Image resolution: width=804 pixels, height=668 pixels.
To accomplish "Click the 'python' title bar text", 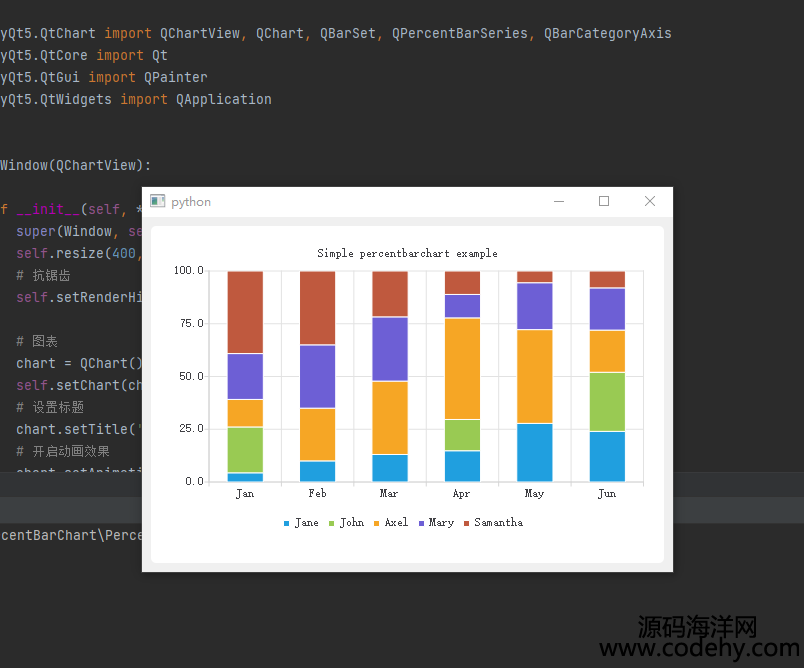I will click(191, 202).
